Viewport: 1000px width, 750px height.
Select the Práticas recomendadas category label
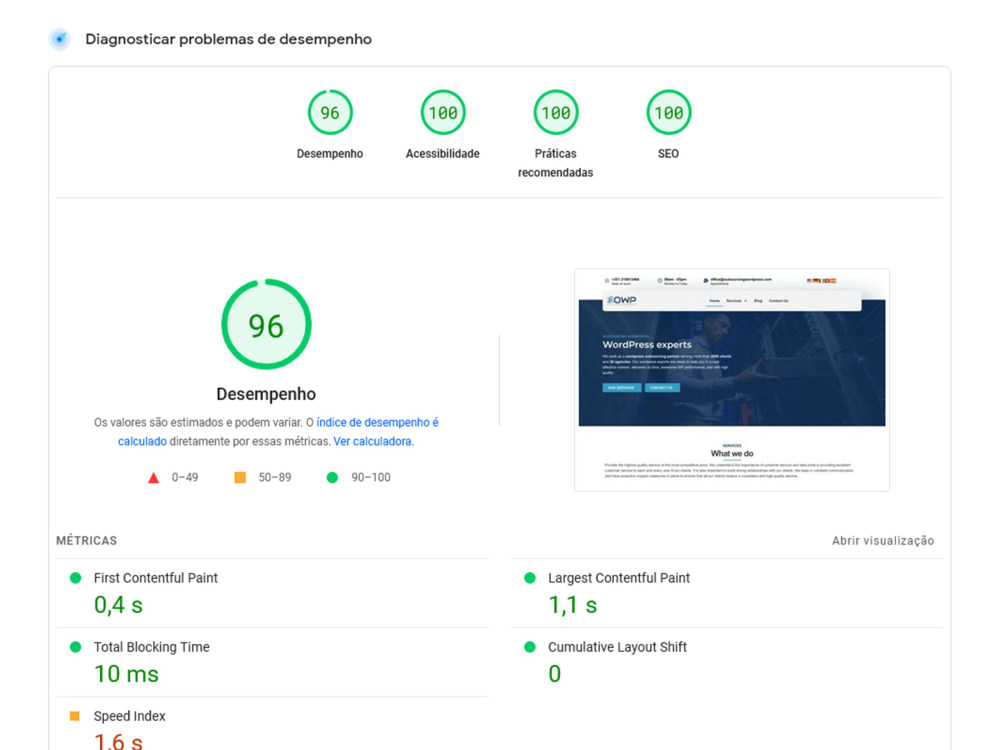555,163
